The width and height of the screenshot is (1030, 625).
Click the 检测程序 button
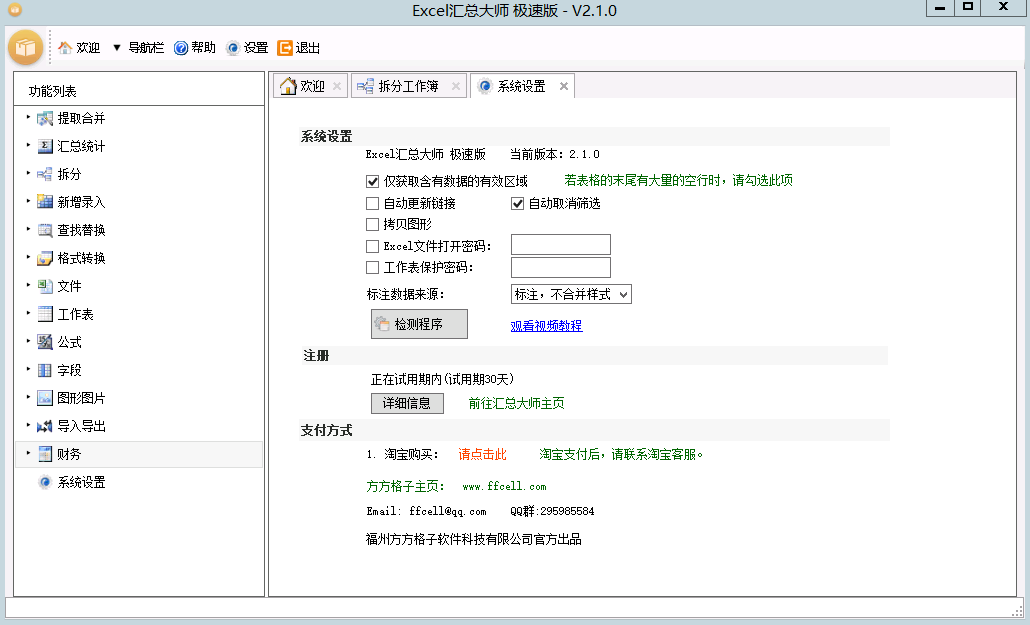point(419,324)
